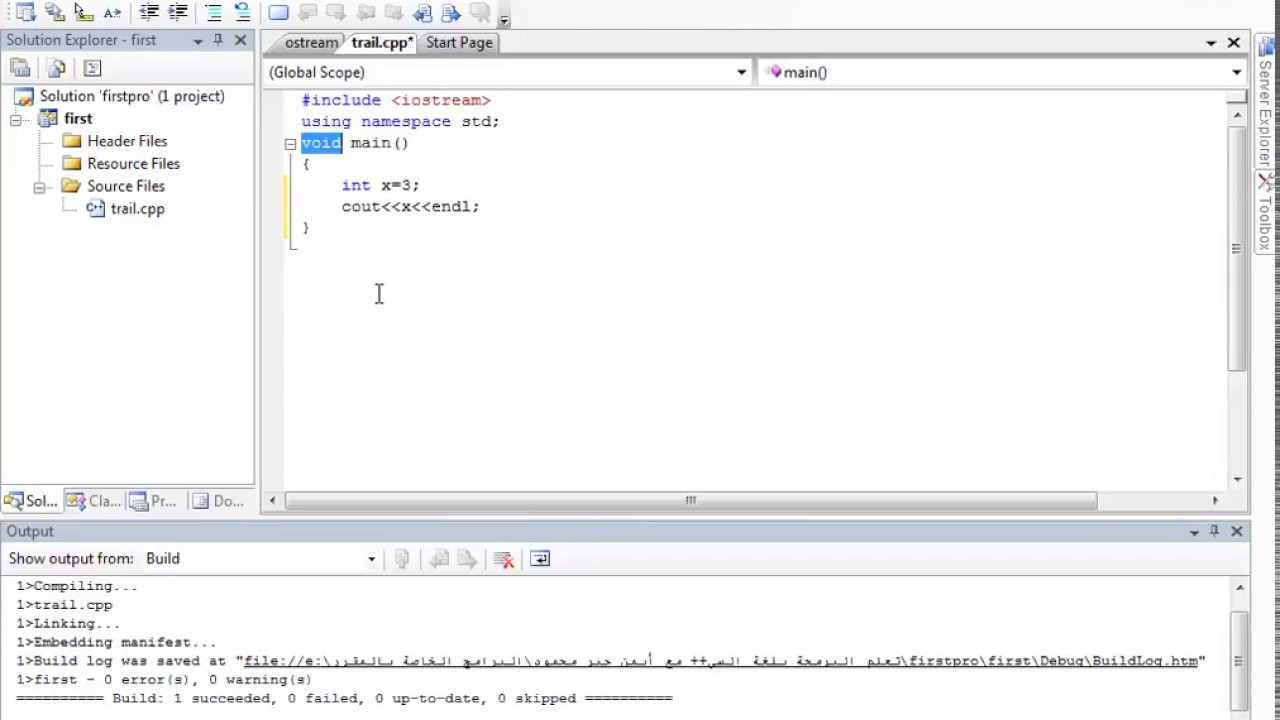Click the Display Word Completion icon

coord(113,13)
